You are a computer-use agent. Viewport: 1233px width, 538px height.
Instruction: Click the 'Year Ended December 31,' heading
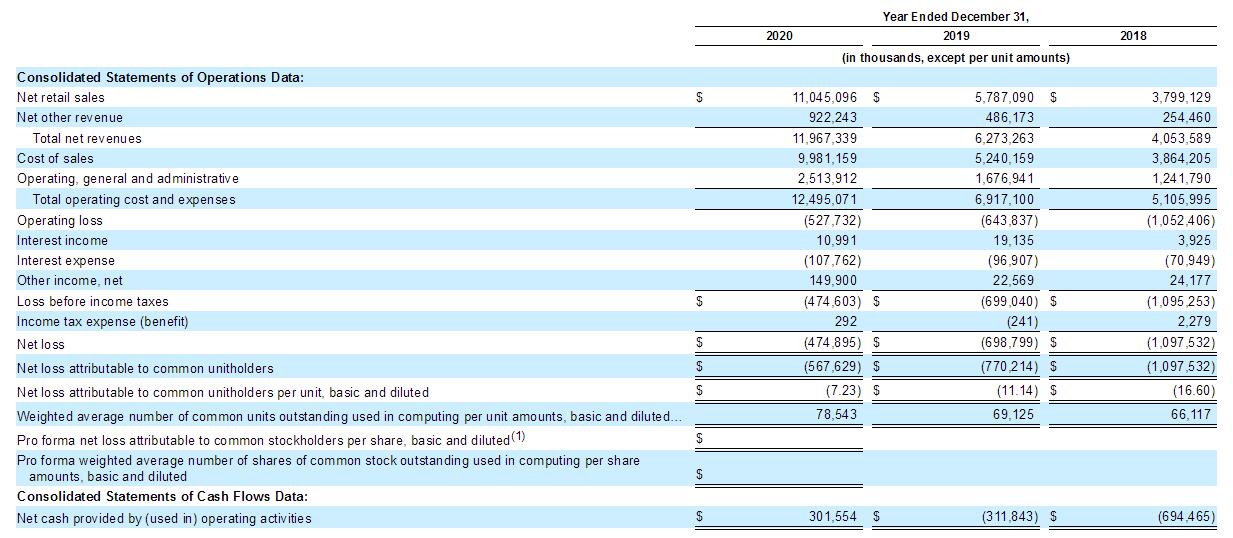pyautogui.click(x=956, y=17)
